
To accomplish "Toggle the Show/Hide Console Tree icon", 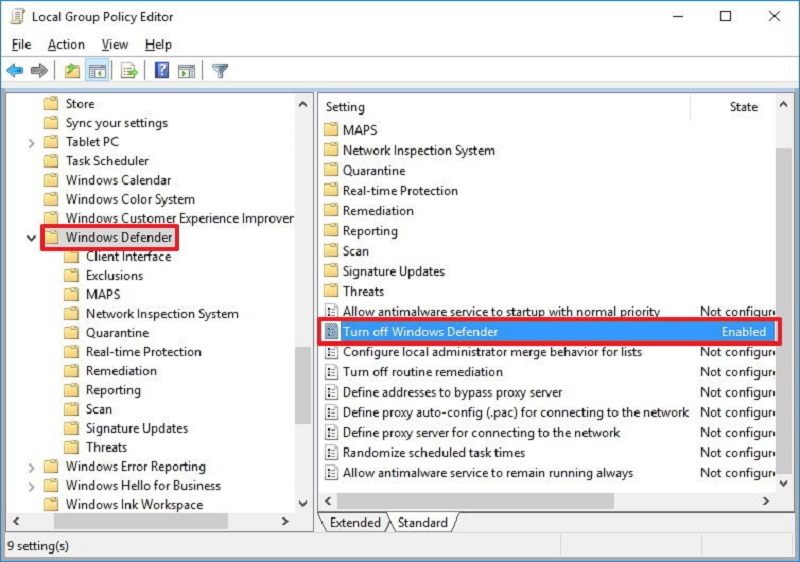I will pos(97,70).
